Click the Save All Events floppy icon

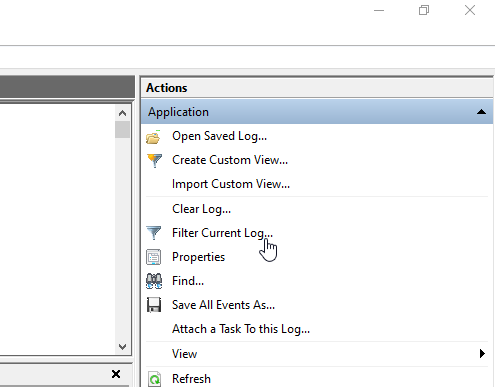click(x=154, y=305)
